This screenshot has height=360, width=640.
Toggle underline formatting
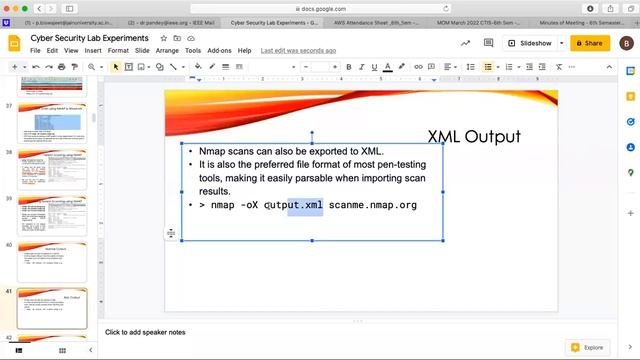pyautogui.click(x=374, y=67)
